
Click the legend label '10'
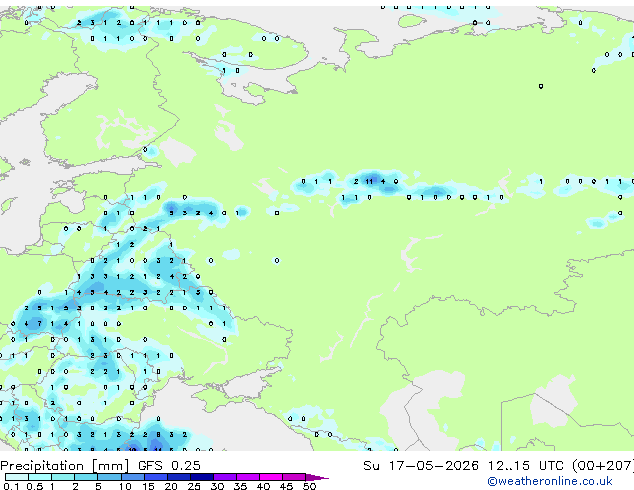[x=125, y=486]
